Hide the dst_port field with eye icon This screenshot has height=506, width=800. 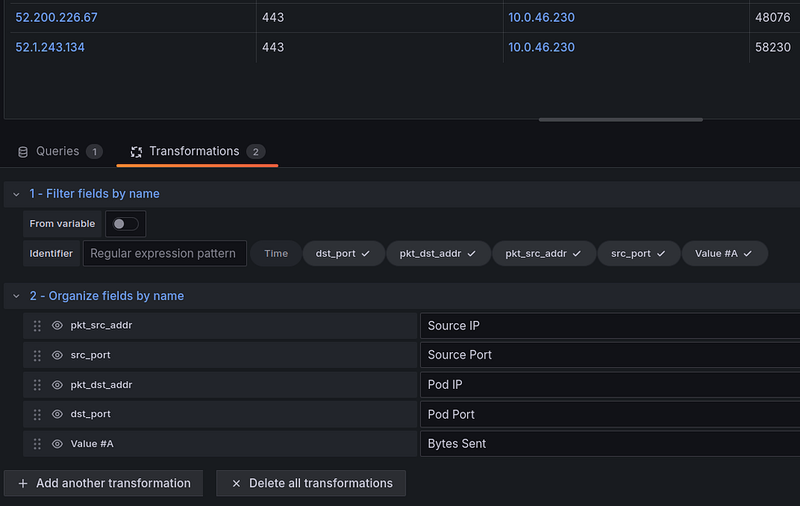(x=57, y=414)
